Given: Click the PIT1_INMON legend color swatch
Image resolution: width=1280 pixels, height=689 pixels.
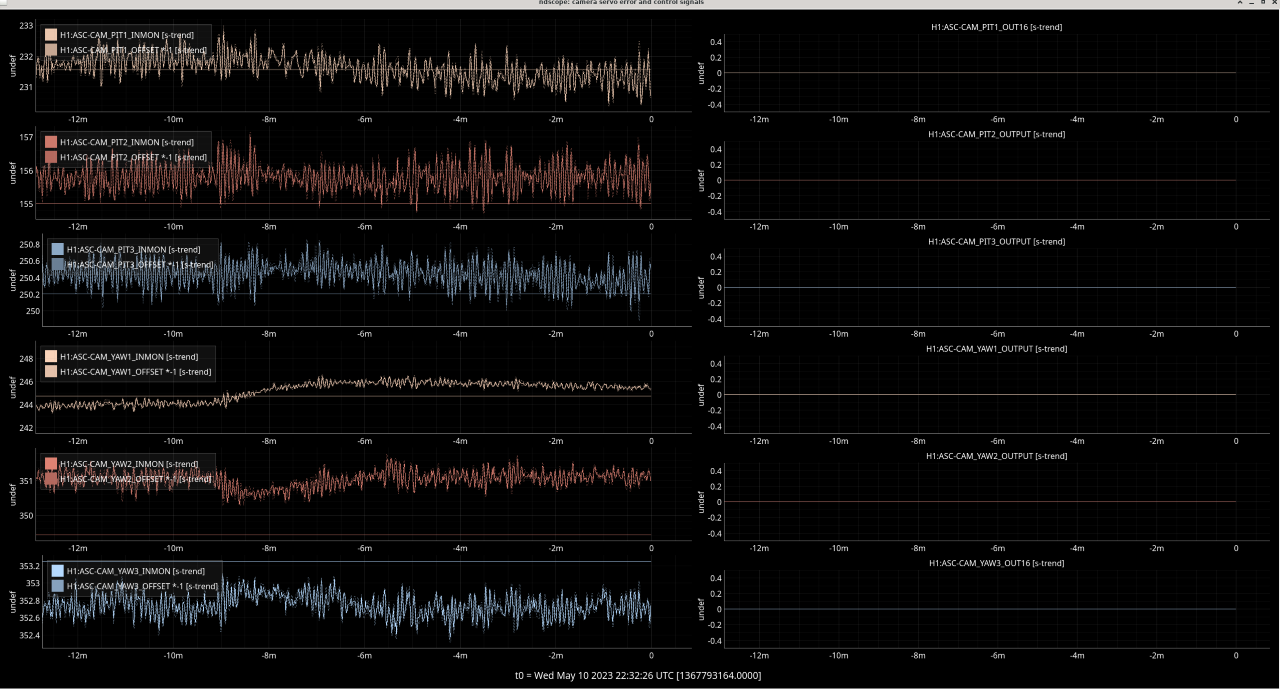Looking at the screenshot, I should click(x=51, y=35).
